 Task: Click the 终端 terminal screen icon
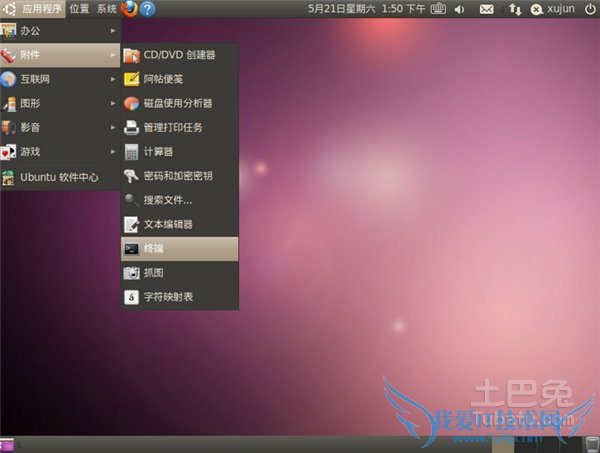(x=132, y=249)
